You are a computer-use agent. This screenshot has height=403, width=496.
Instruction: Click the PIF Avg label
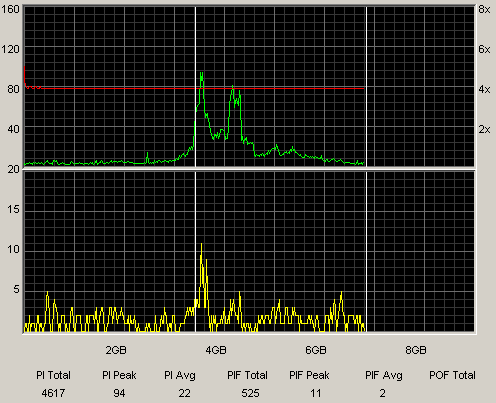[384, 376]
